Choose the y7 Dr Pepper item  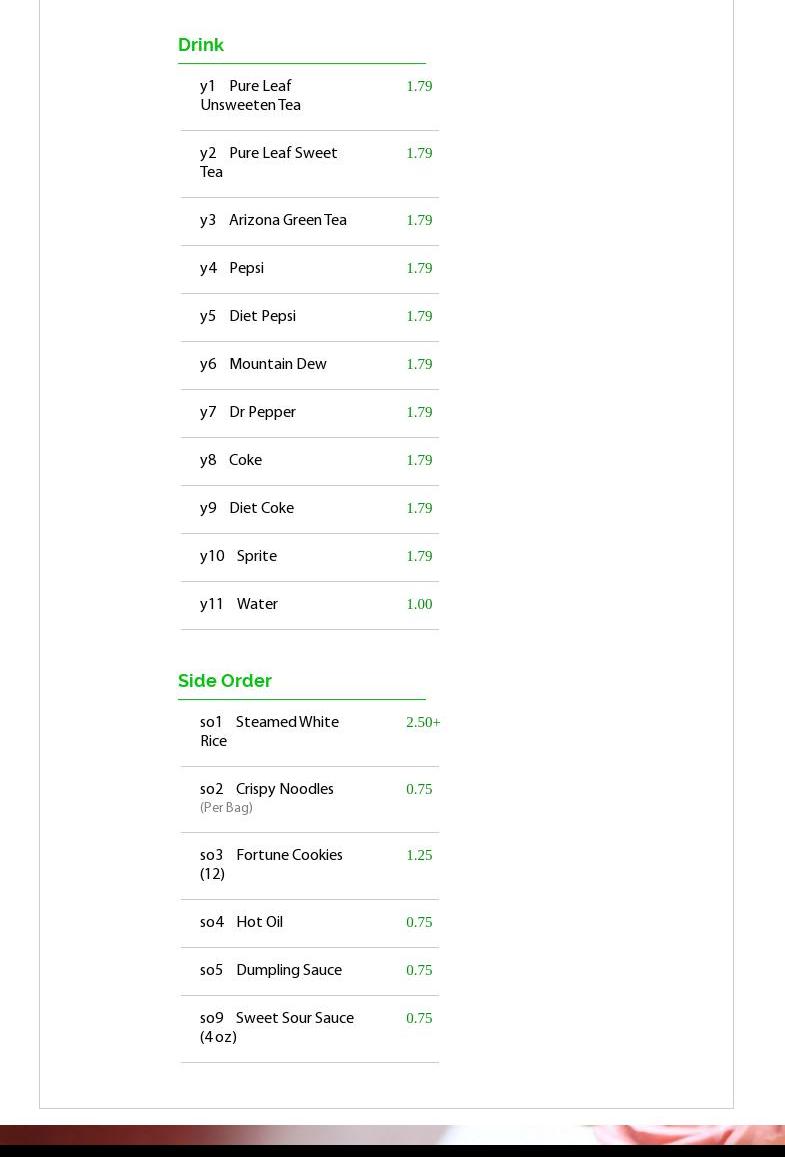tap(248, 413)
